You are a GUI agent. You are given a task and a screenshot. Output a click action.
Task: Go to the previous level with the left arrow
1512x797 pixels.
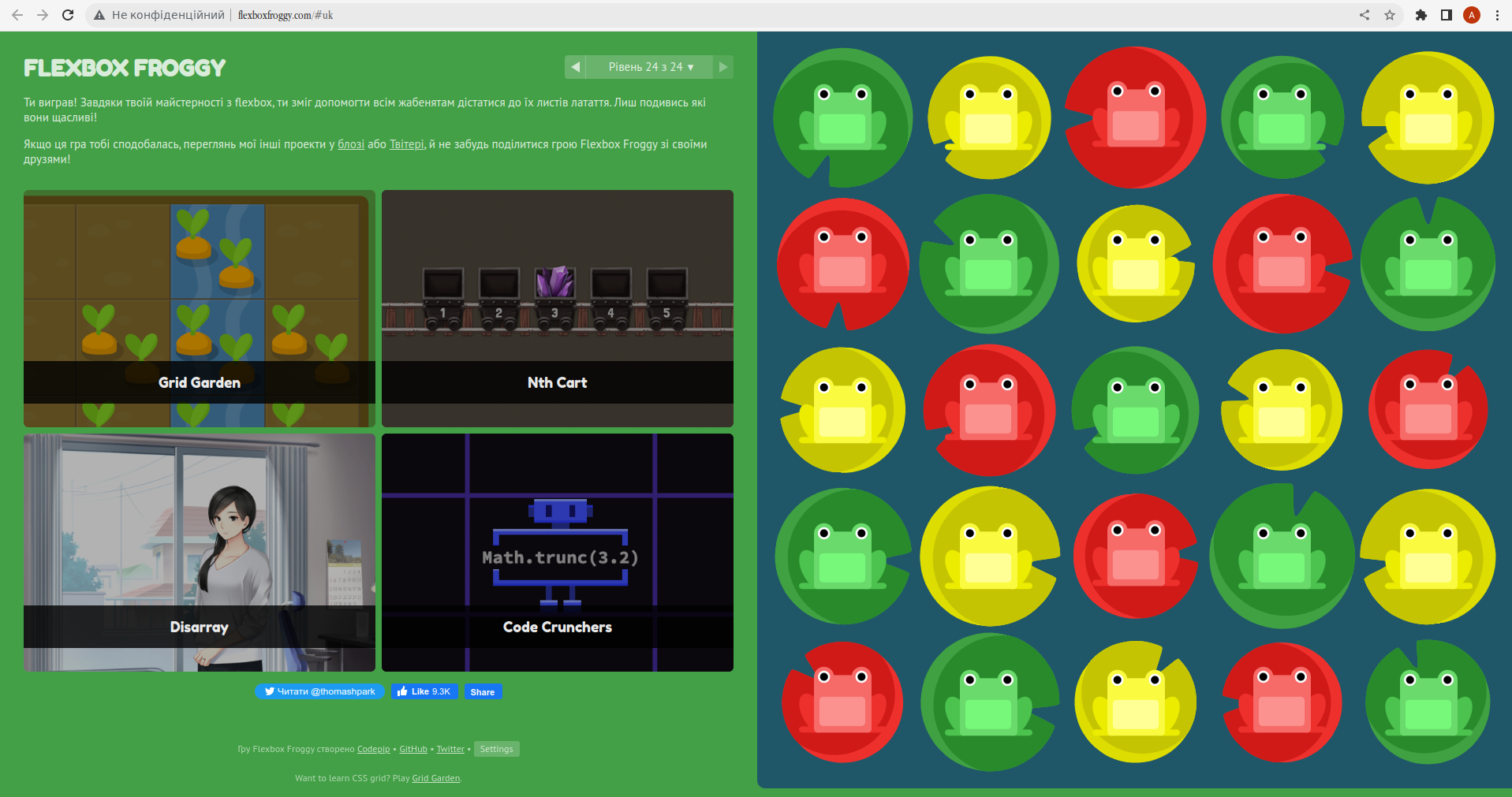click(x=575, y=67)
